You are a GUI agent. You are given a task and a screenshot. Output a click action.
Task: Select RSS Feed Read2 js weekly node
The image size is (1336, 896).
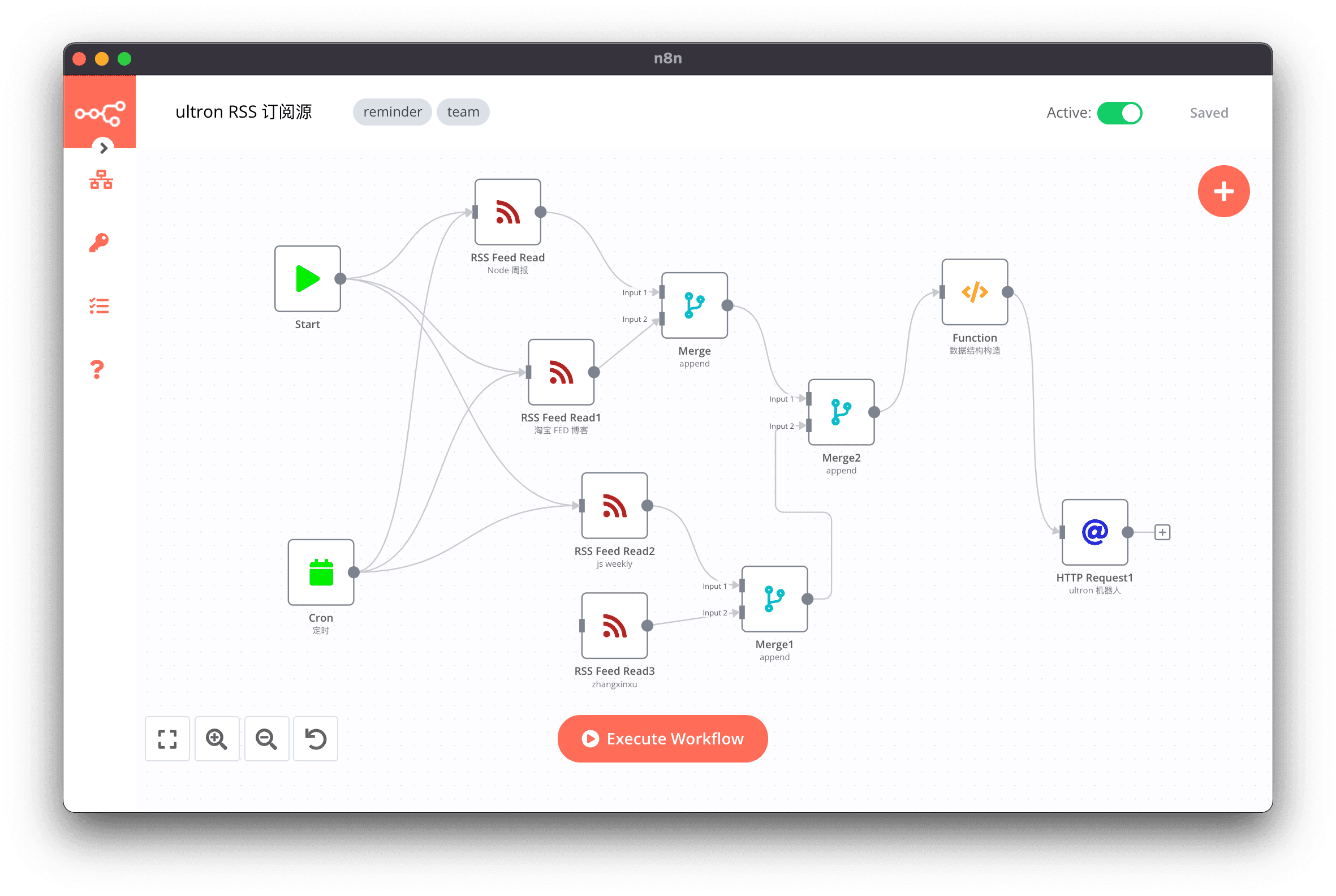click(614, 506)
